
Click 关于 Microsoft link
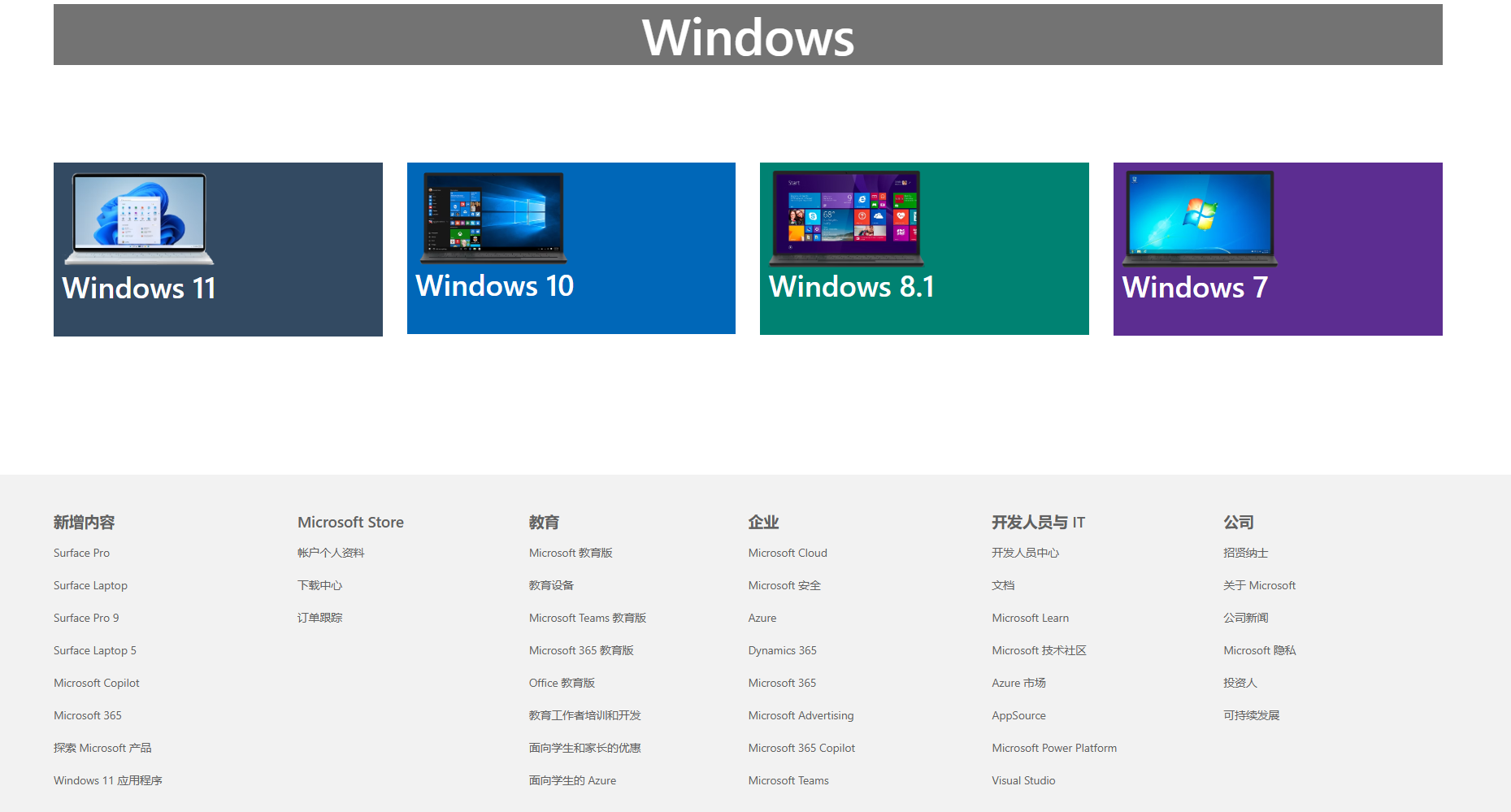pos(1259,585)
